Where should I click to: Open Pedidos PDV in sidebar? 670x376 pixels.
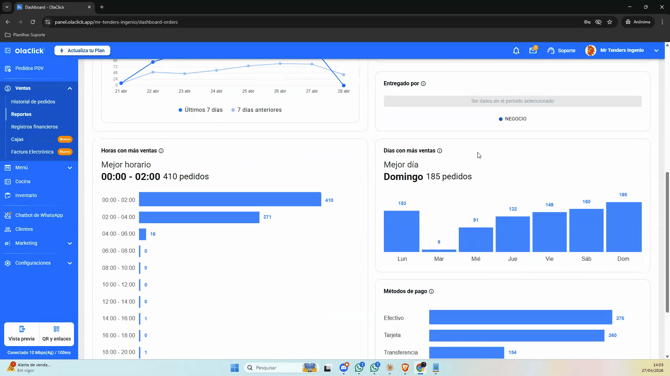[29, 68]
